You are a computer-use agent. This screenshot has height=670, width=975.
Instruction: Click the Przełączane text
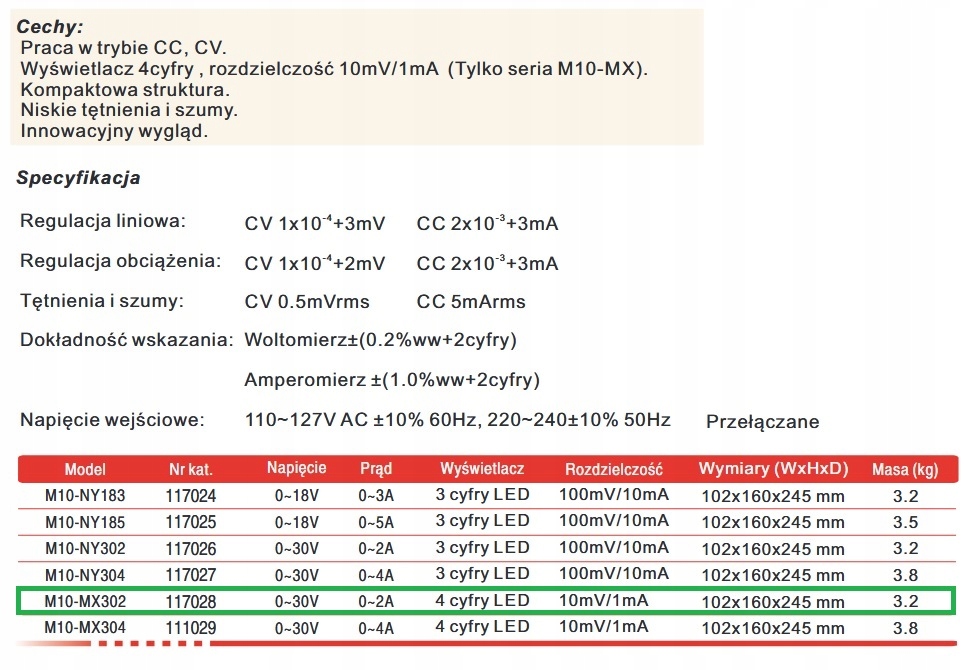point(762,421)
